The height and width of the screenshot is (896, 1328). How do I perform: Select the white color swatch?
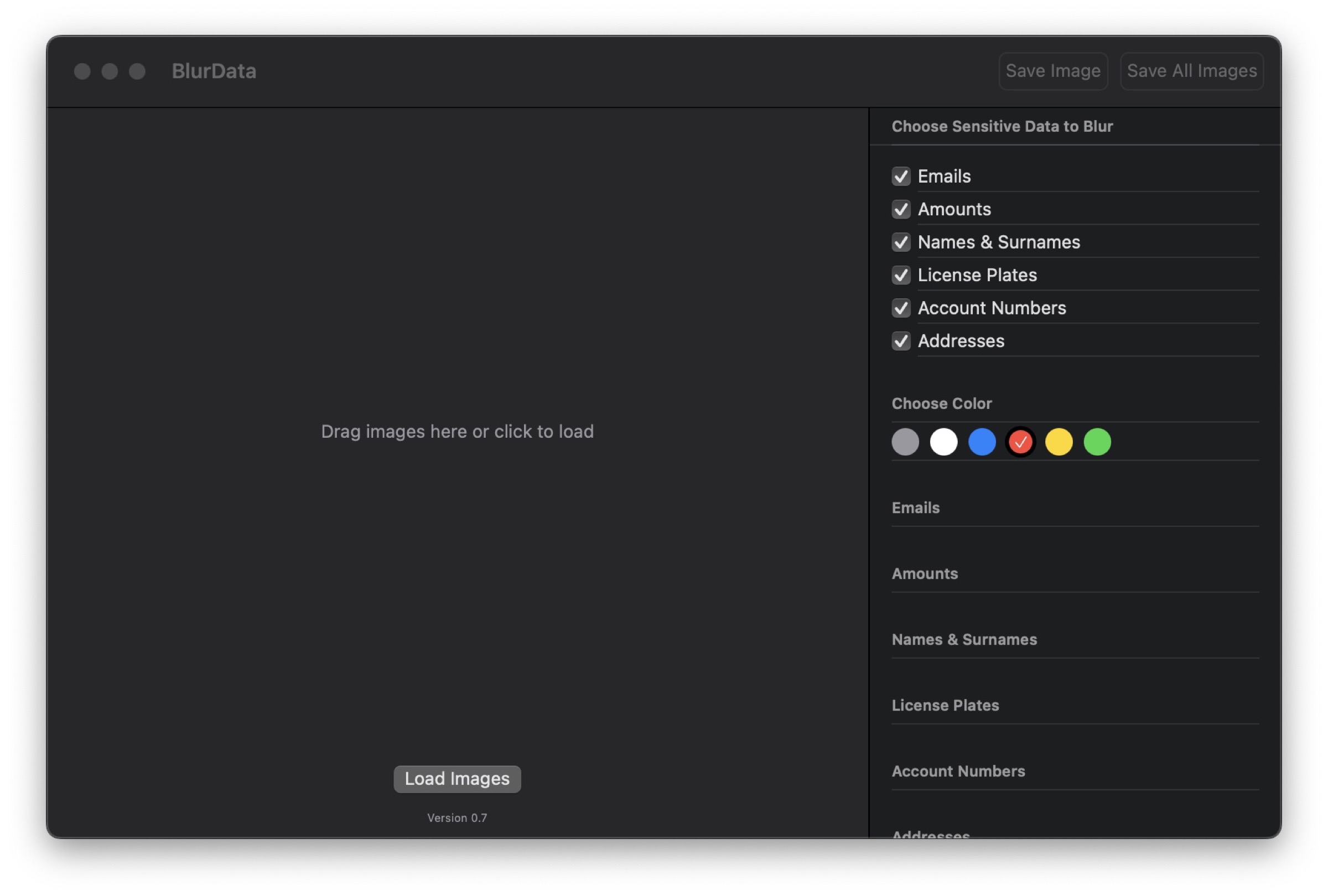click(943, 442)
